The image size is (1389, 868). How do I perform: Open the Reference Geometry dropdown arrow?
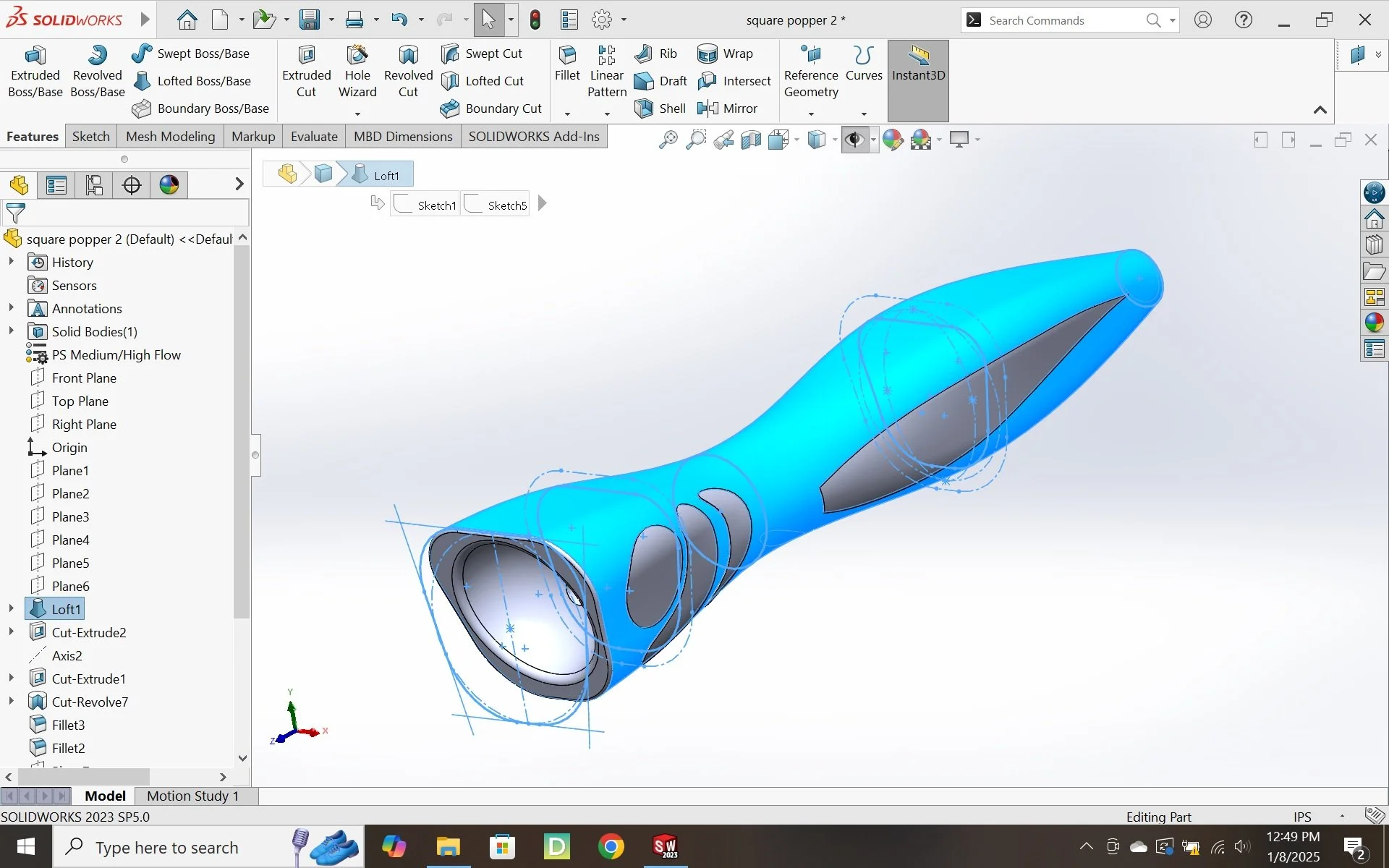click(811, 114)
